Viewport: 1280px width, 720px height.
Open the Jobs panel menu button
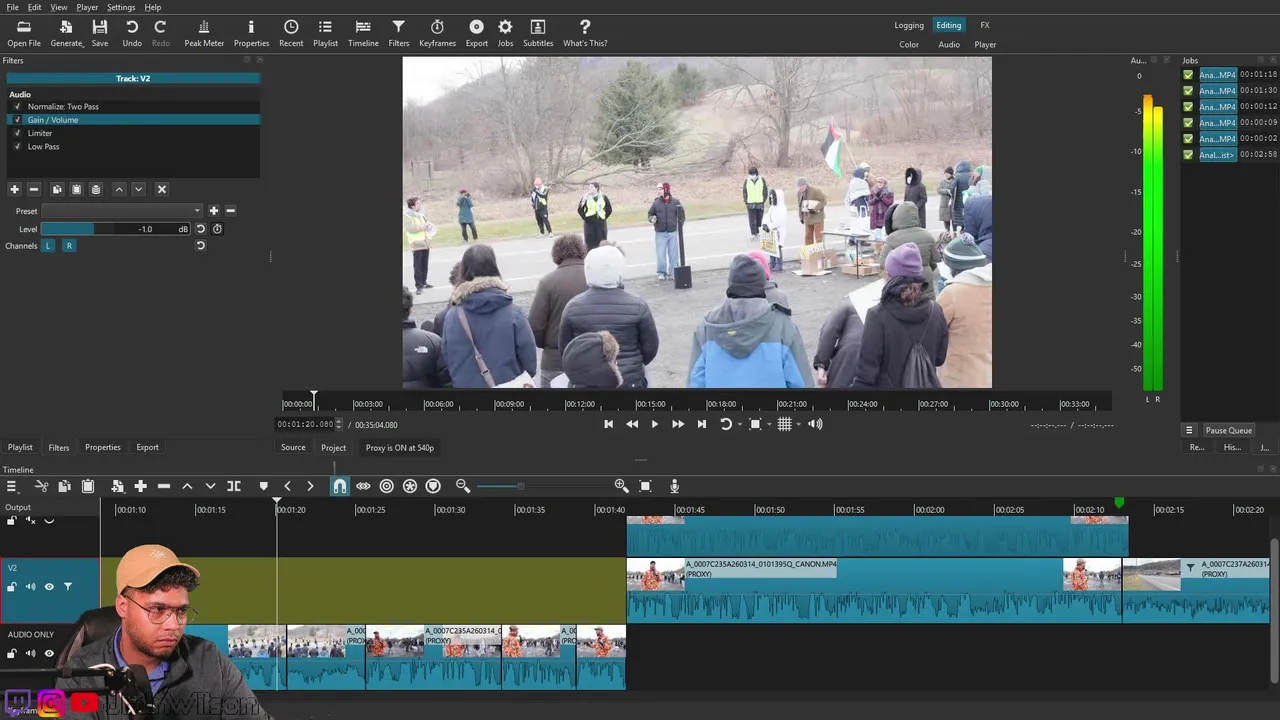[1189, 430]
